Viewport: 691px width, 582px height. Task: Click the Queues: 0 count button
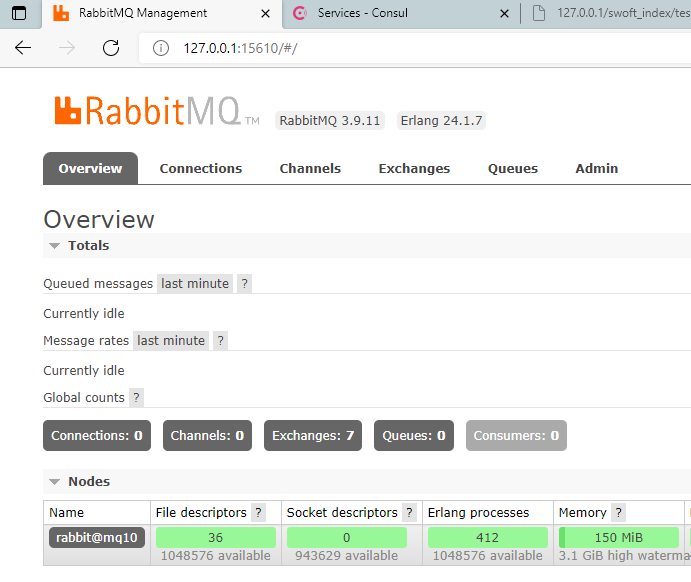pos(414,436)
